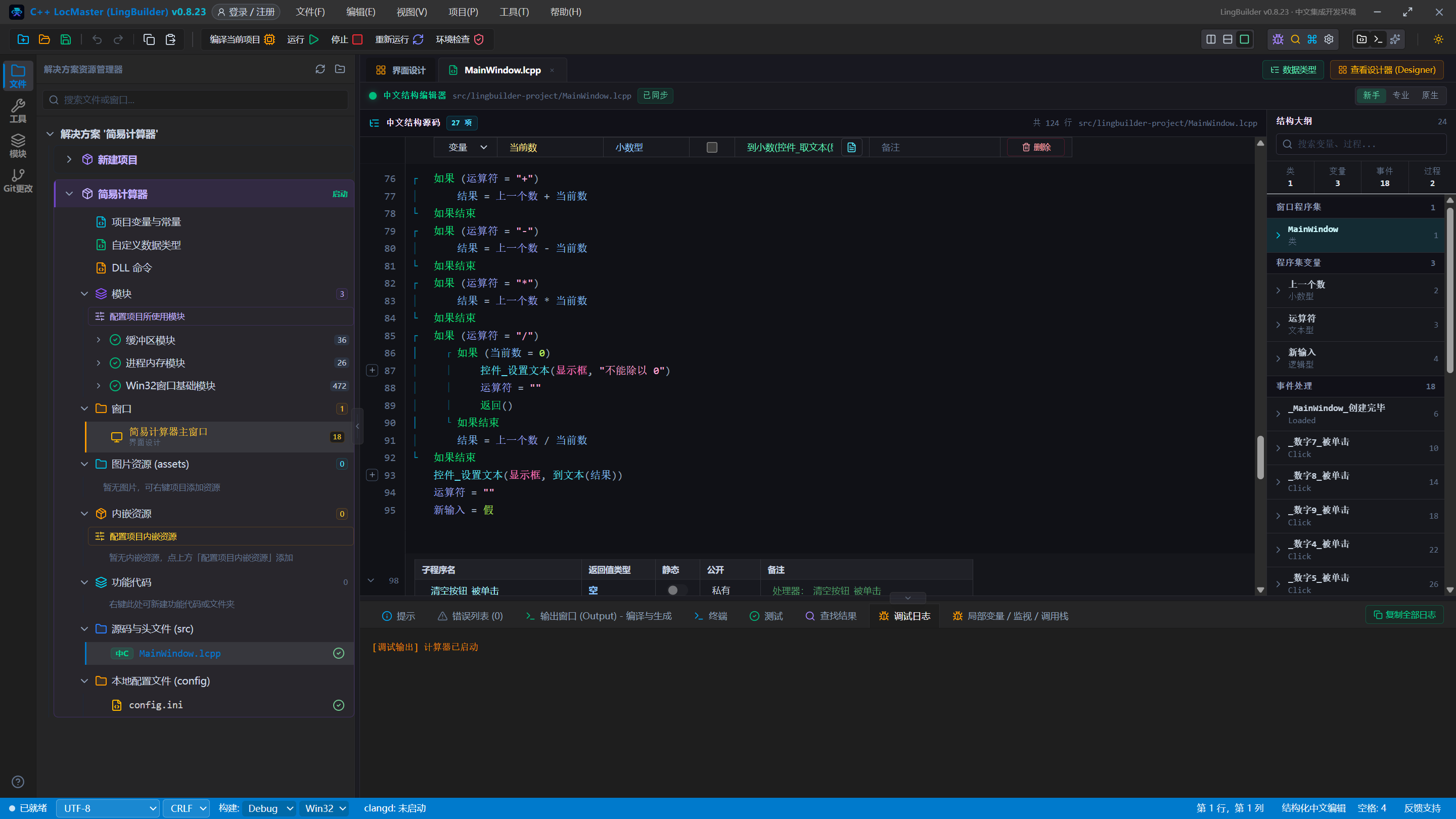The width and height of the screenshot is (1456, 819).
Task: Open the UTF-8 encoding dropdown in status bar
Action: [108, 808]
